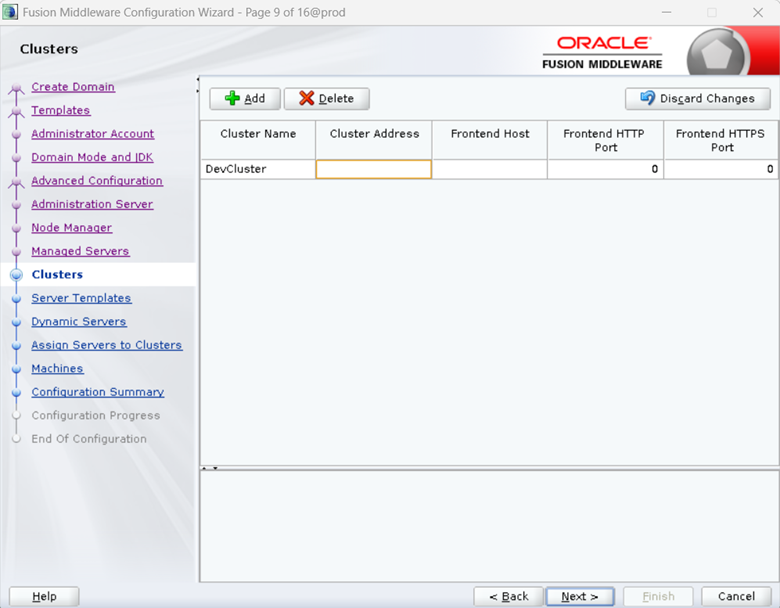Screen dimensions: 780x608
Task: Click the Cluster Name column header
Action: click(258, 140)
